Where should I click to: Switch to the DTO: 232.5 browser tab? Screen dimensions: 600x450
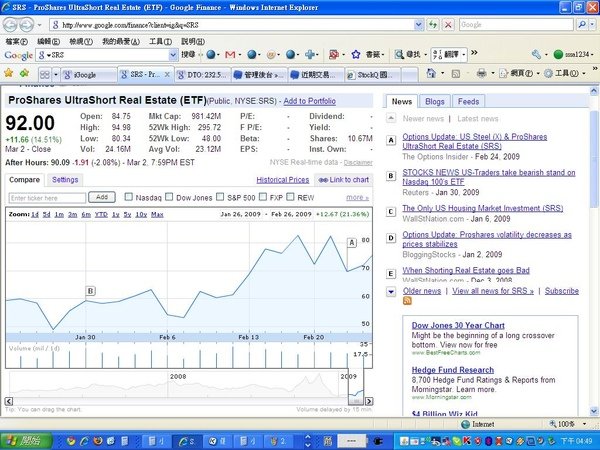[x=203, y=75]
